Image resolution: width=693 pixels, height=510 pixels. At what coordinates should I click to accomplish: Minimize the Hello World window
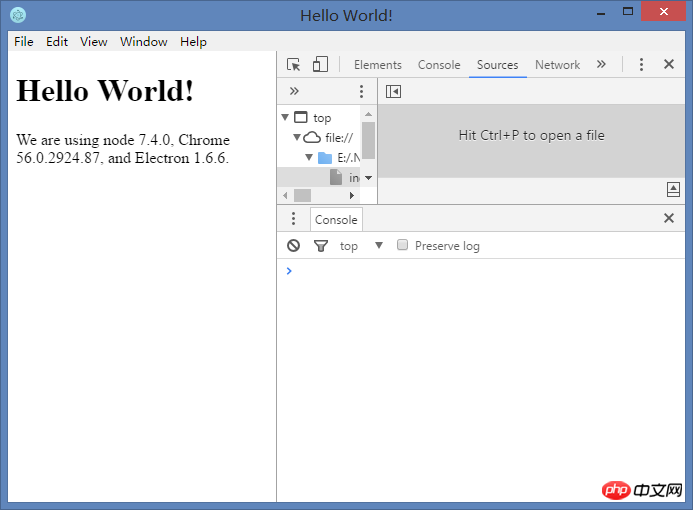click(x=601, y=13)
